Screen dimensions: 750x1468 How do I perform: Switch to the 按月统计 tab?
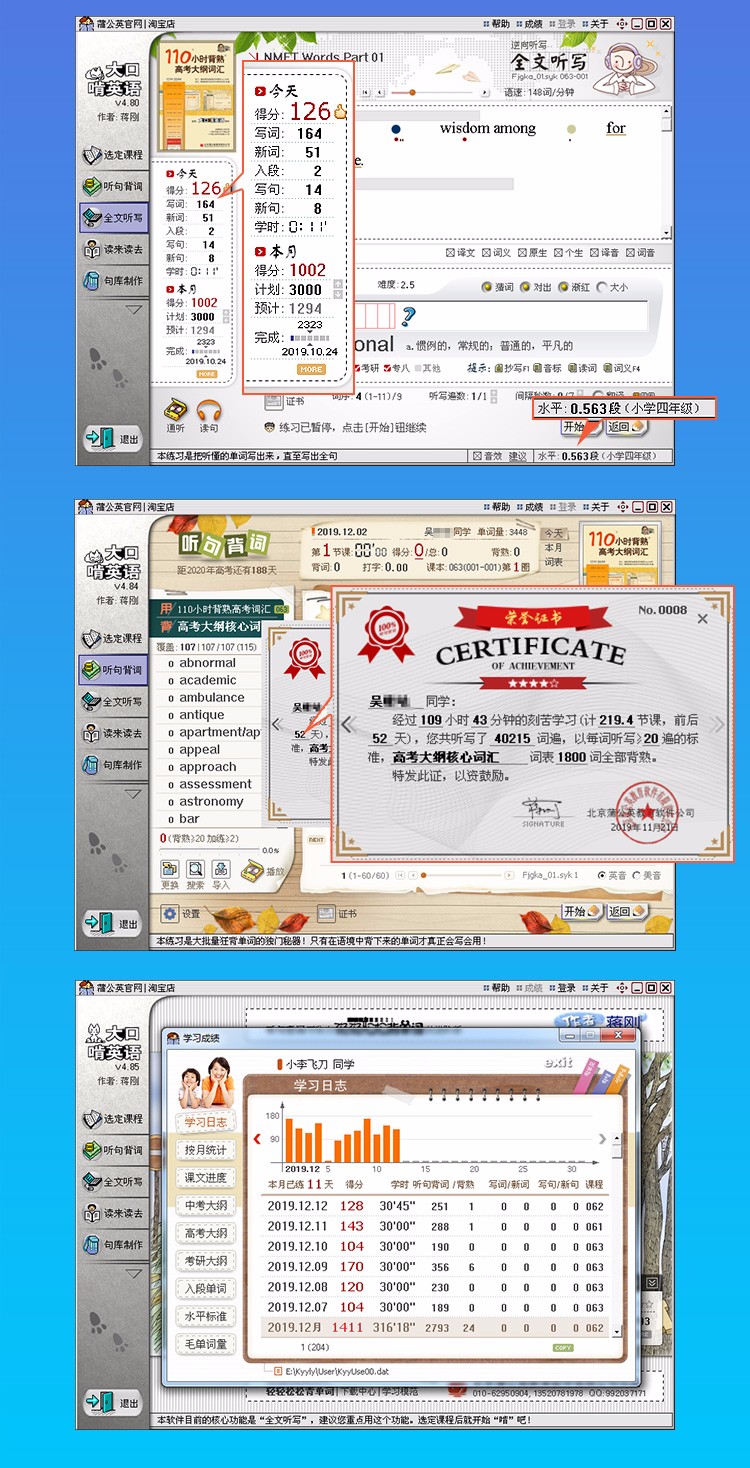[x=206, y=1150]
